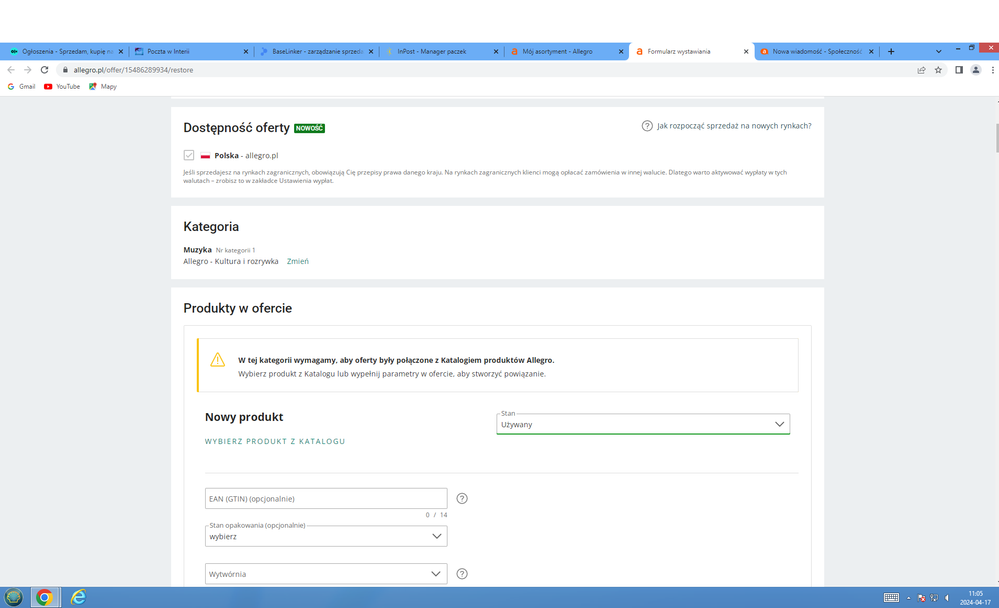Viewport: 999px width, 608px height.
Task: Click the Muzyka category name
Action: (x=198, y=250)
